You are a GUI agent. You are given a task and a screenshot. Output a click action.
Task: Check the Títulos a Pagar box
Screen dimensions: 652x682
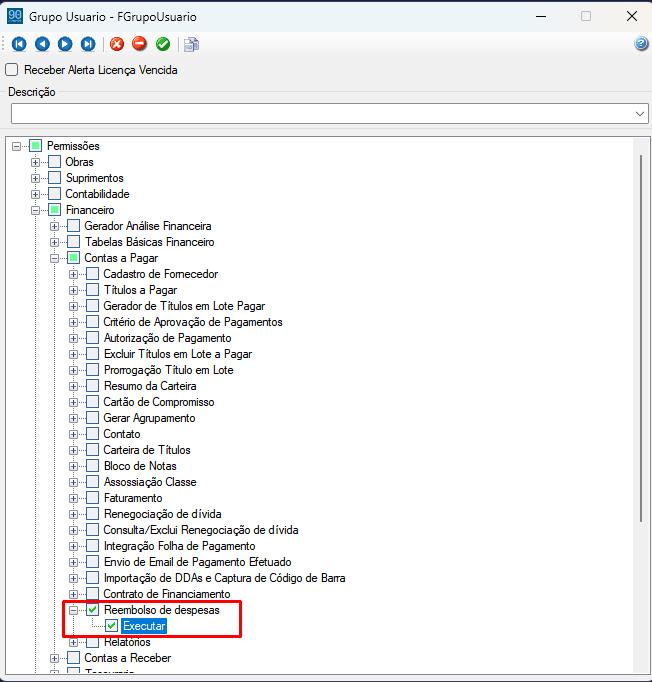point(92,290)
